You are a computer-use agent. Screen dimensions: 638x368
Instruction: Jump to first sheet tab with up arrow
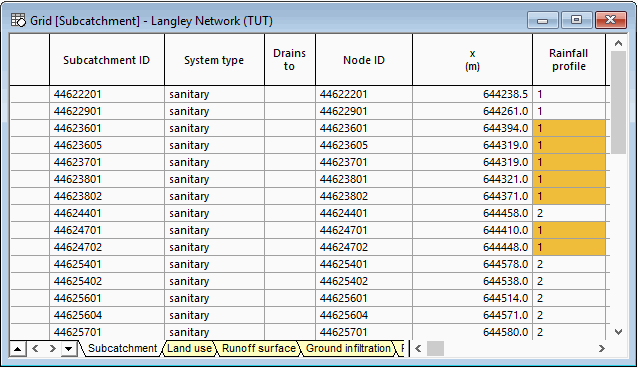[x=17, y=349]
